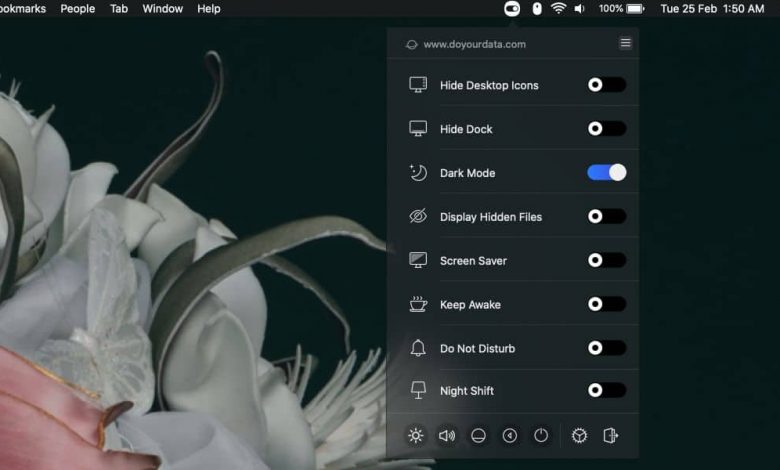Screen dimensions: 780x470
Task: Turn on the Screen Saver switch
Action: tap(606, 260)
